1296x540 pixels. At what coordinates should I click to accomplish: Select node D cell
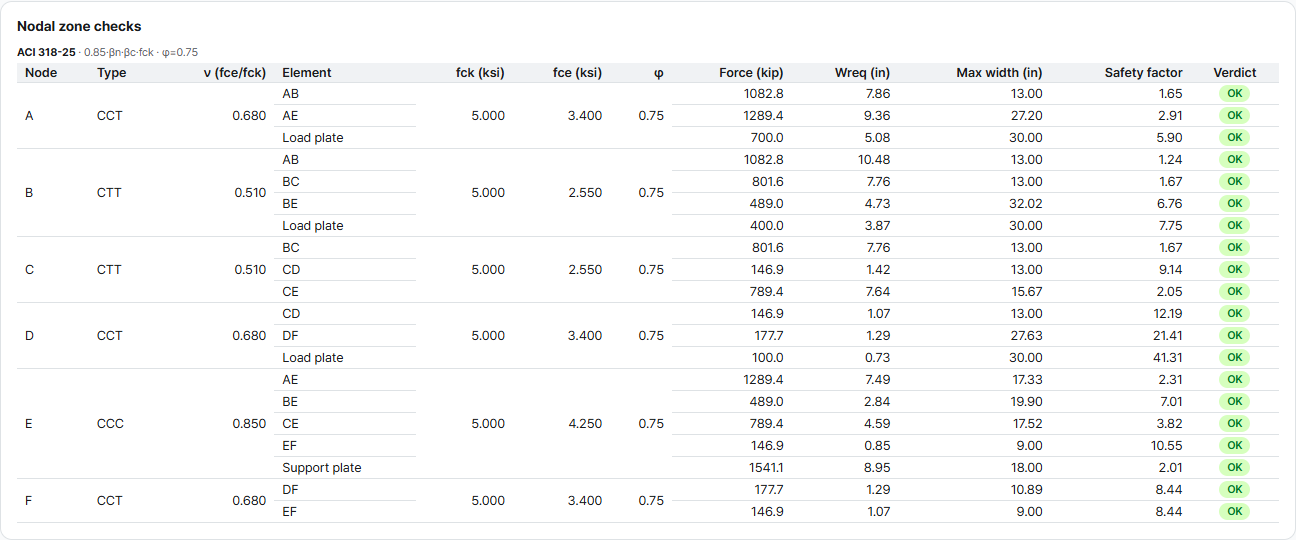pyautogui.click(x=29, y=336)
